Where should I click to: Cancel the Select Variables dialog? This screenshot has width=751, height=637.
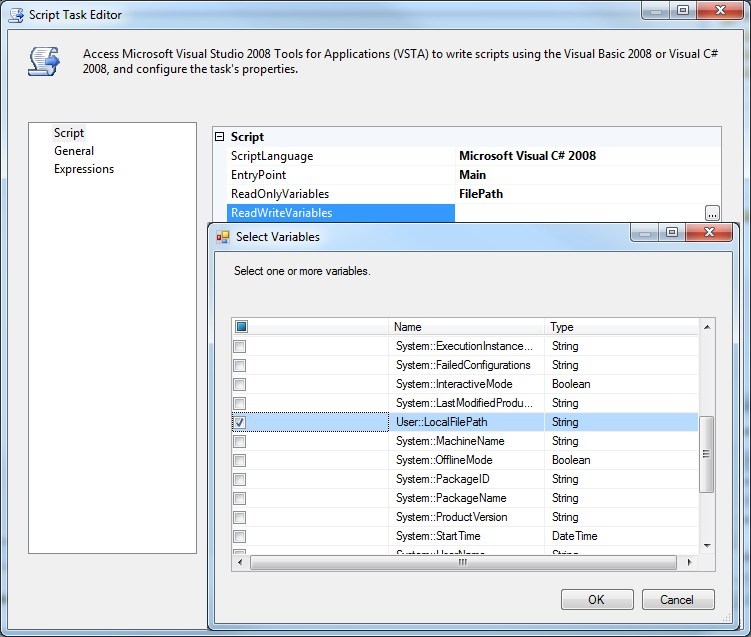(678, 600)
